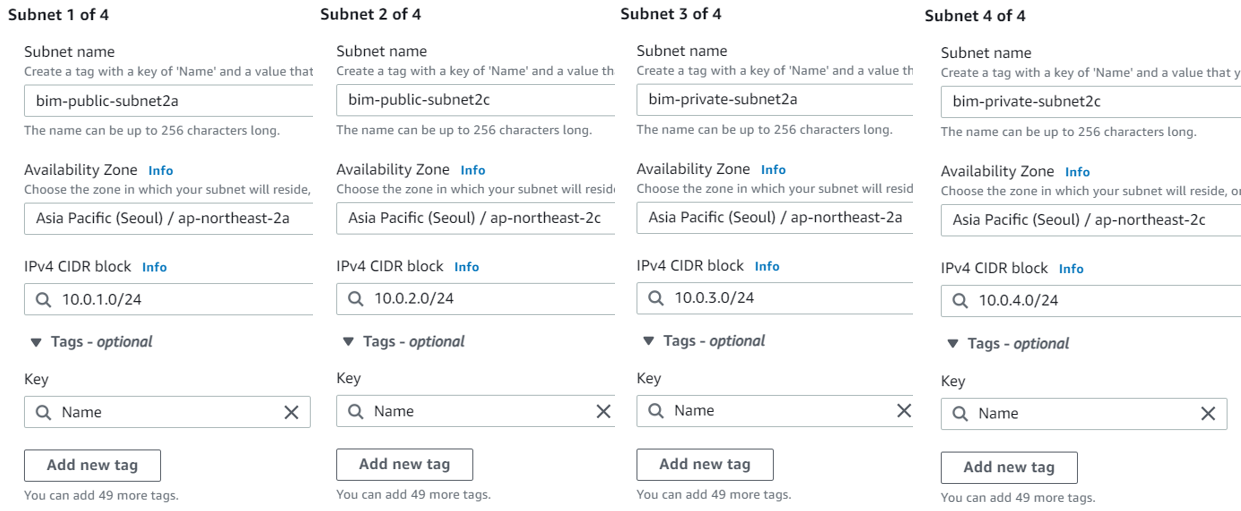The image size is (1241, 511).
Task: Collapse the Tags section of Subnet 2
Action: [348, 342]
